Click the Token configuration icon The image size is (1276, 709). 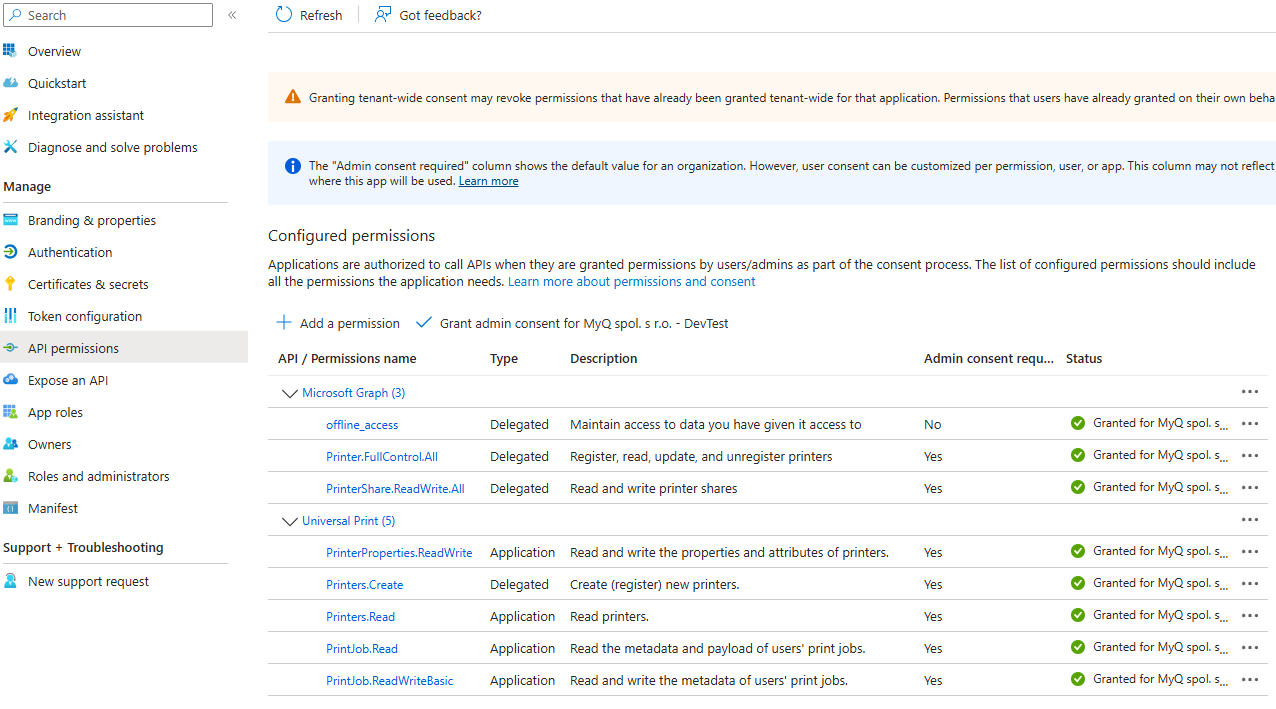(x=11, y=316)
